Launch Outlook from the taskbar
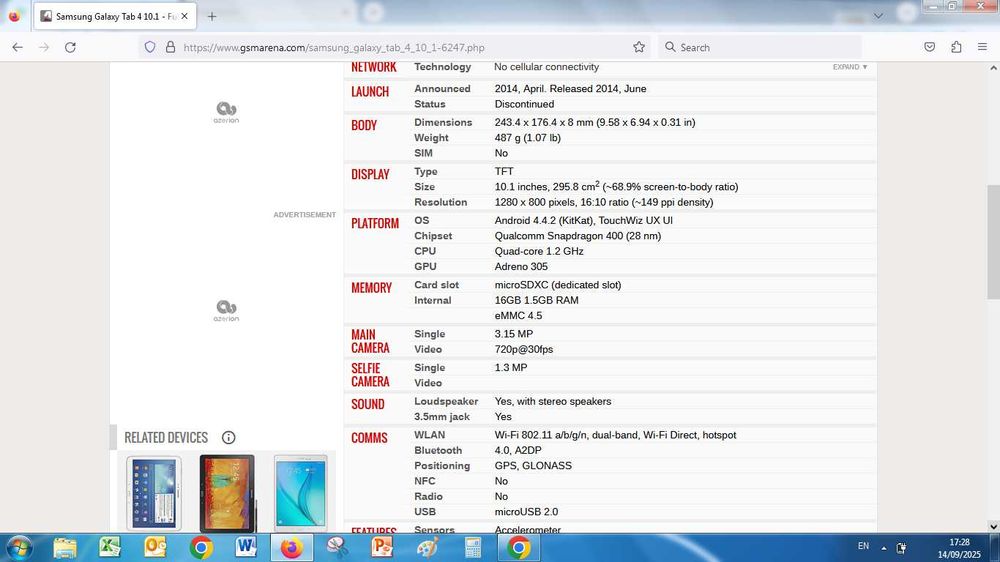Screen dimensions: 1000x562 click(156, 547)
